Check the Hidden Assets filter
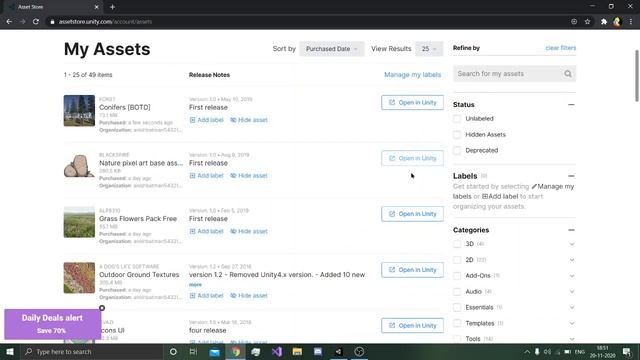This screenshot has width=640, height=360. pyautogui.click(x=457, y=135)
